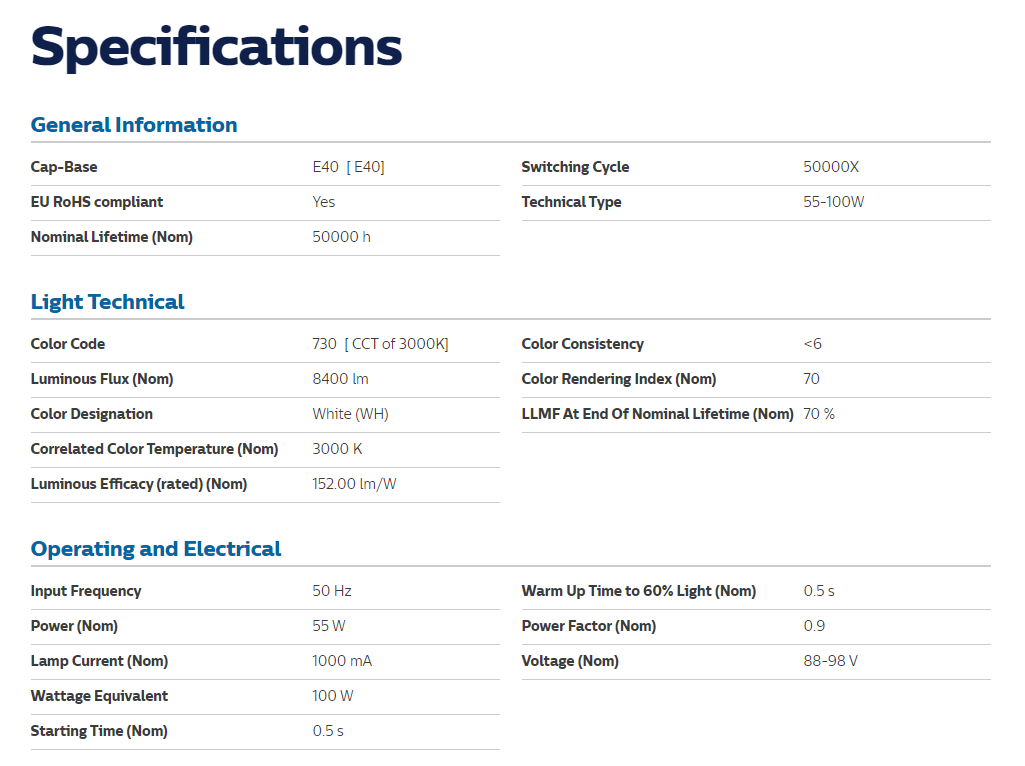The image size is (1025, 766).
Task: Click the '55-100W' technical type value
Action: click(x=833, y=202)
